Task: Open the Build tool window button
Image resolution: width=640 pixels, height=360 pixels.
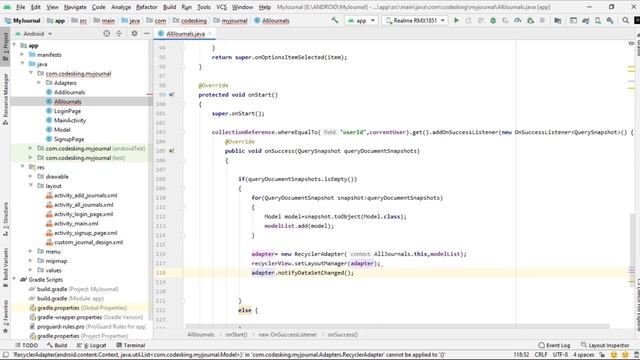Action: (57, 345)
